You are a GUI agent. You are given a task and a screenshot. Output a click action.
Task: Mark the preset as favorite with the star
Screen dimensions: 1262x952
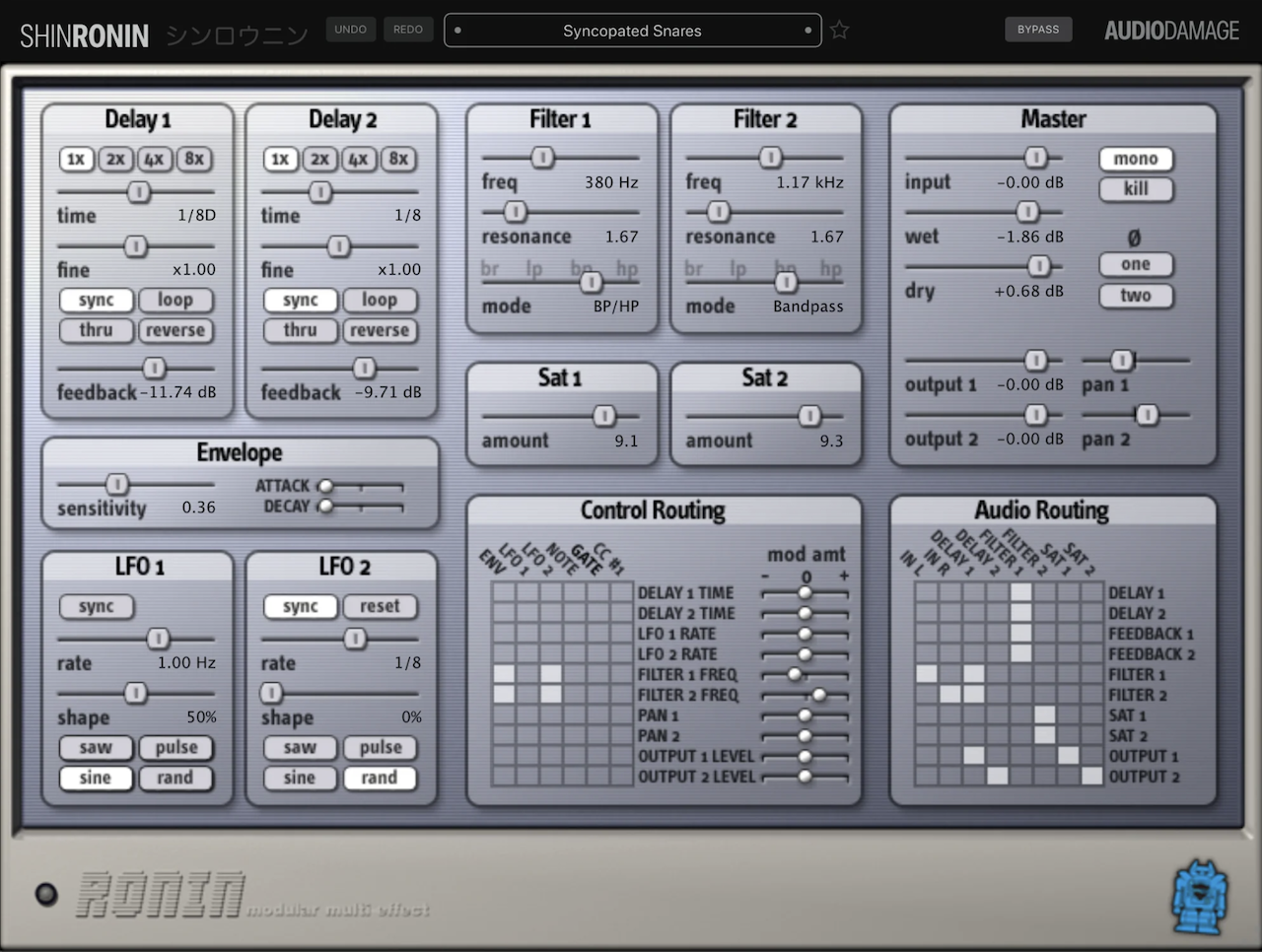(839, 30)
